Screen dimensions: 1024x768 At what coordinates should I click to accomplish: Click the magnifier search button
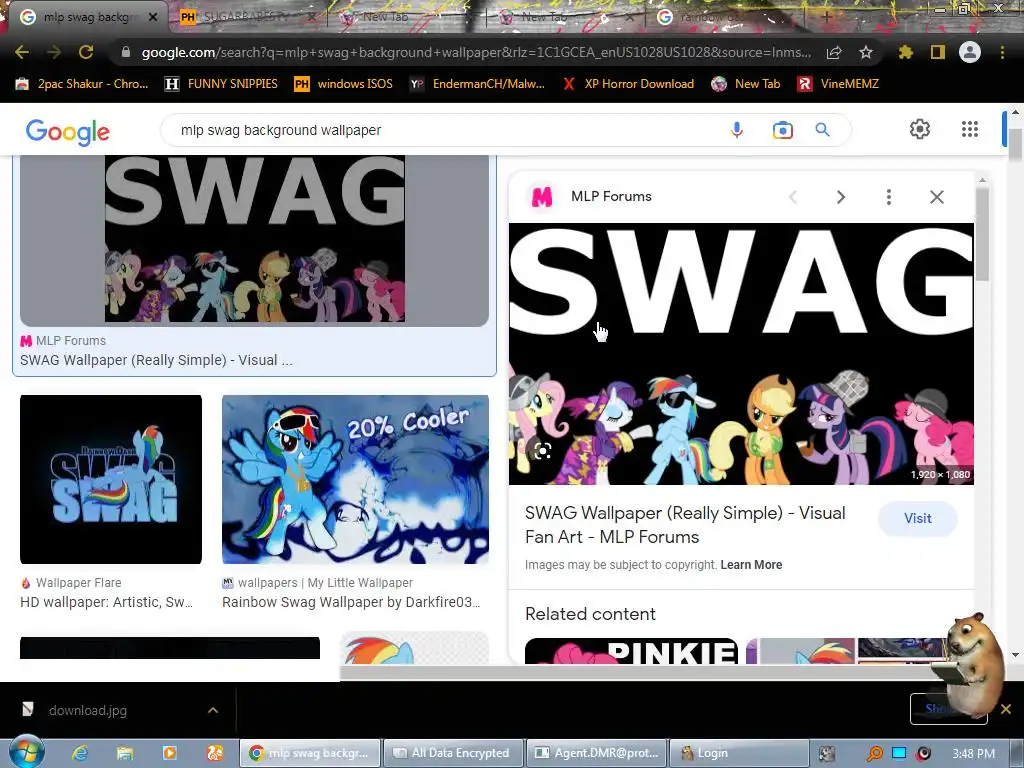coord(822,130)
